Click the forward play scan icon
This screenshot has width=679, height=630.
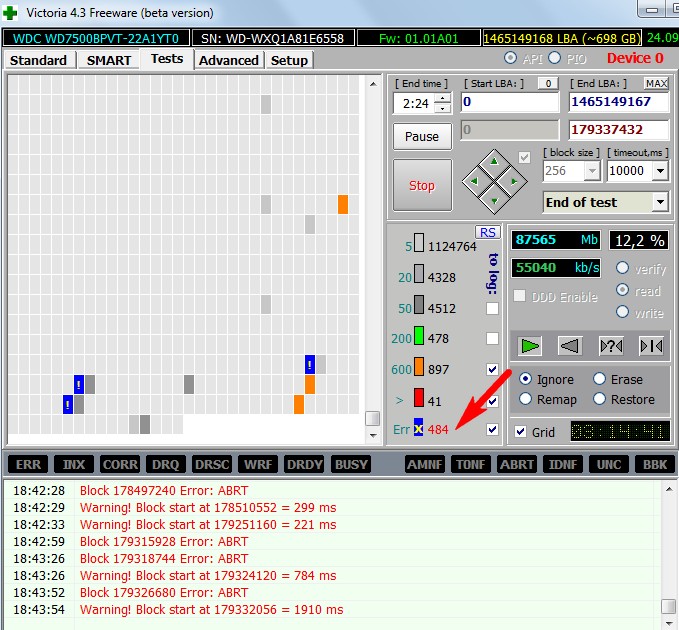click(530, 345)
